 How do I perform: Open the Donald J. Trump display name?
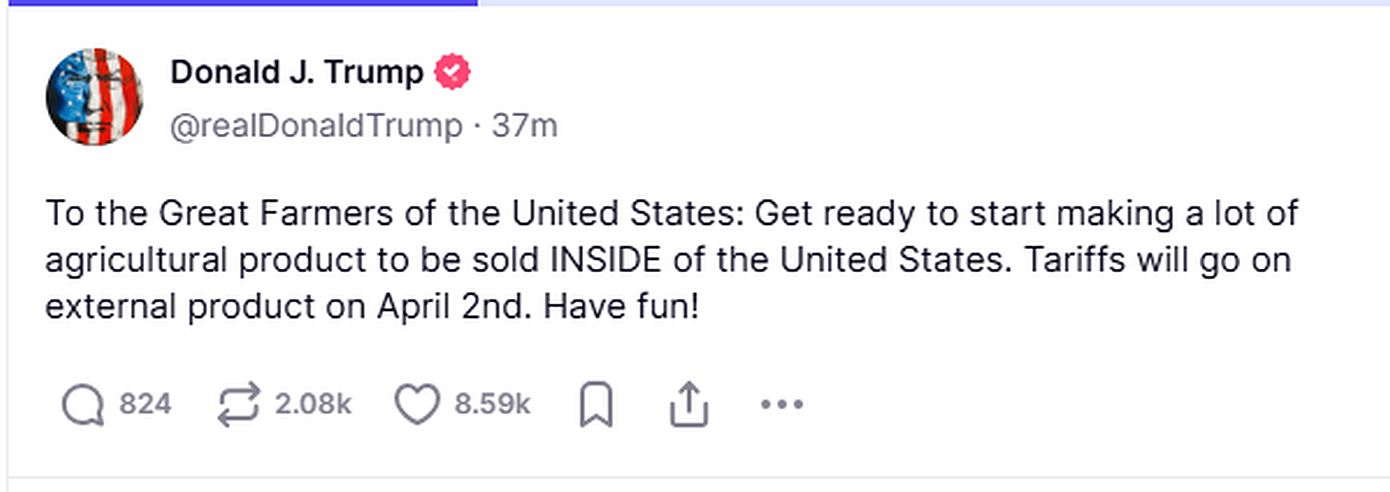pos(297,72)
